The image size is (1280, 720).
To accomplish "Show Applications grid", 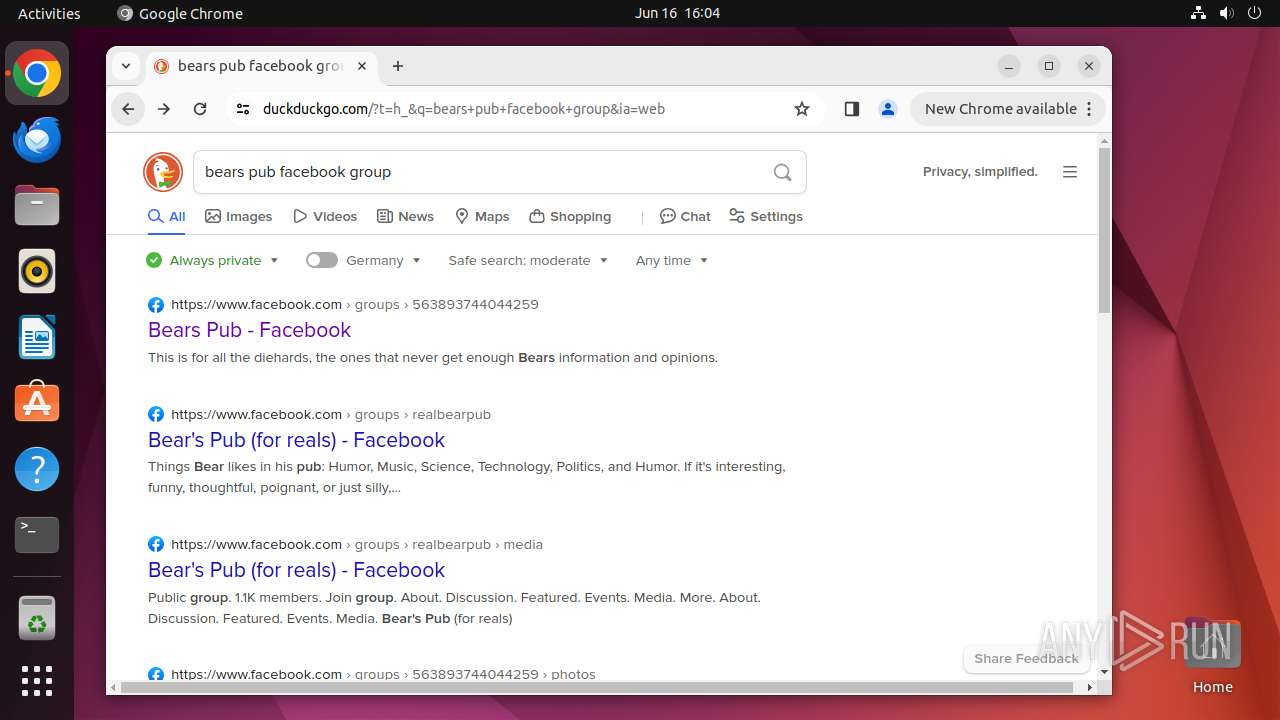I will [x=37, y=681].
